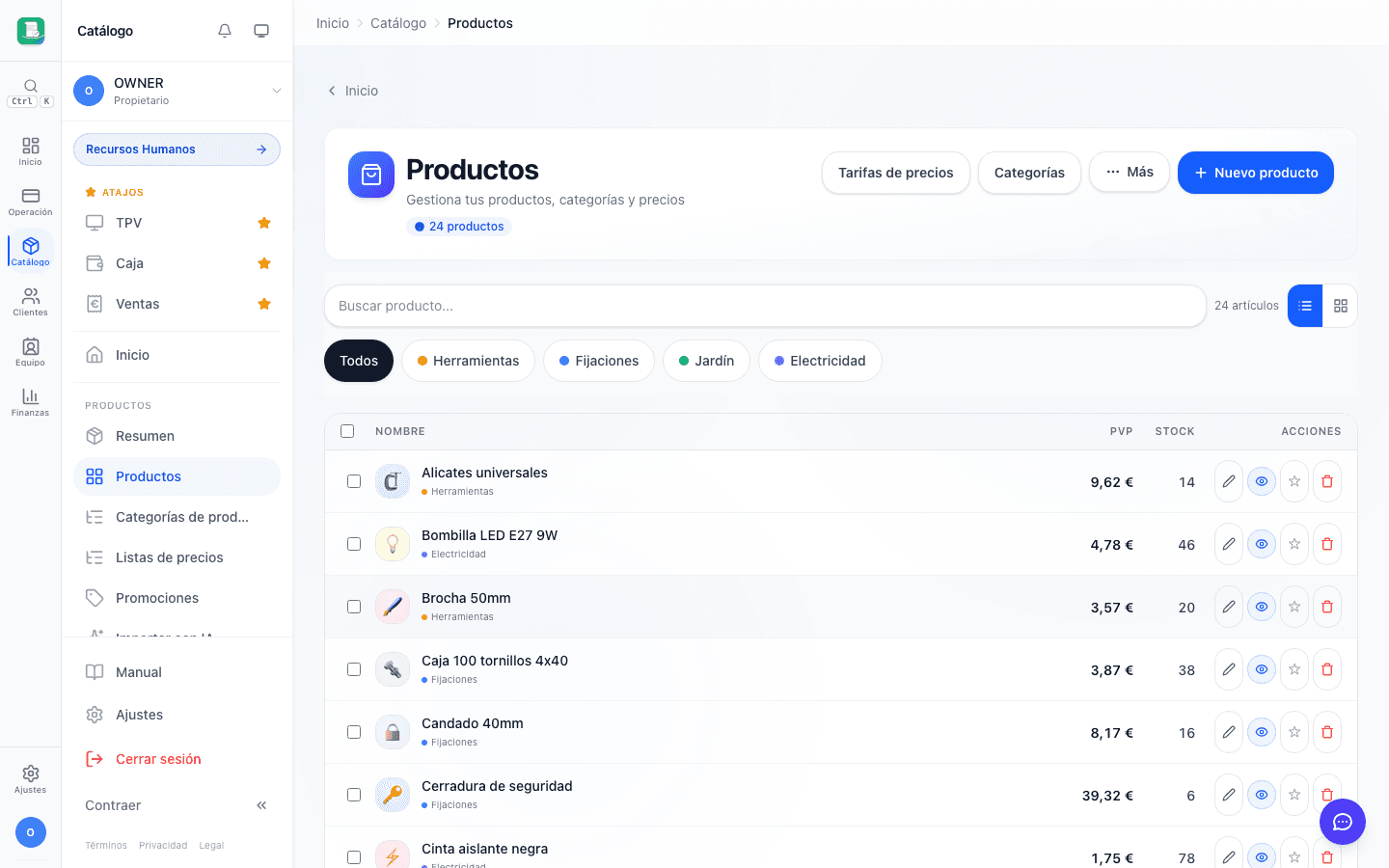The image size is (1389, 868).
Task: Open Listas de precios in sidebar
Action: (177, 557)
